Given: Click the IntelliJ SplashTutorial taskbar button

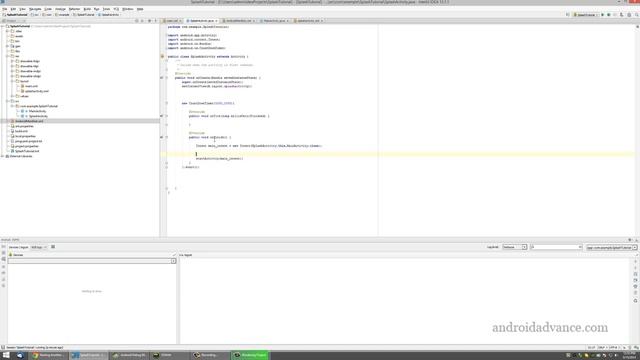Looking at the screenshot, I should point(89,355).
